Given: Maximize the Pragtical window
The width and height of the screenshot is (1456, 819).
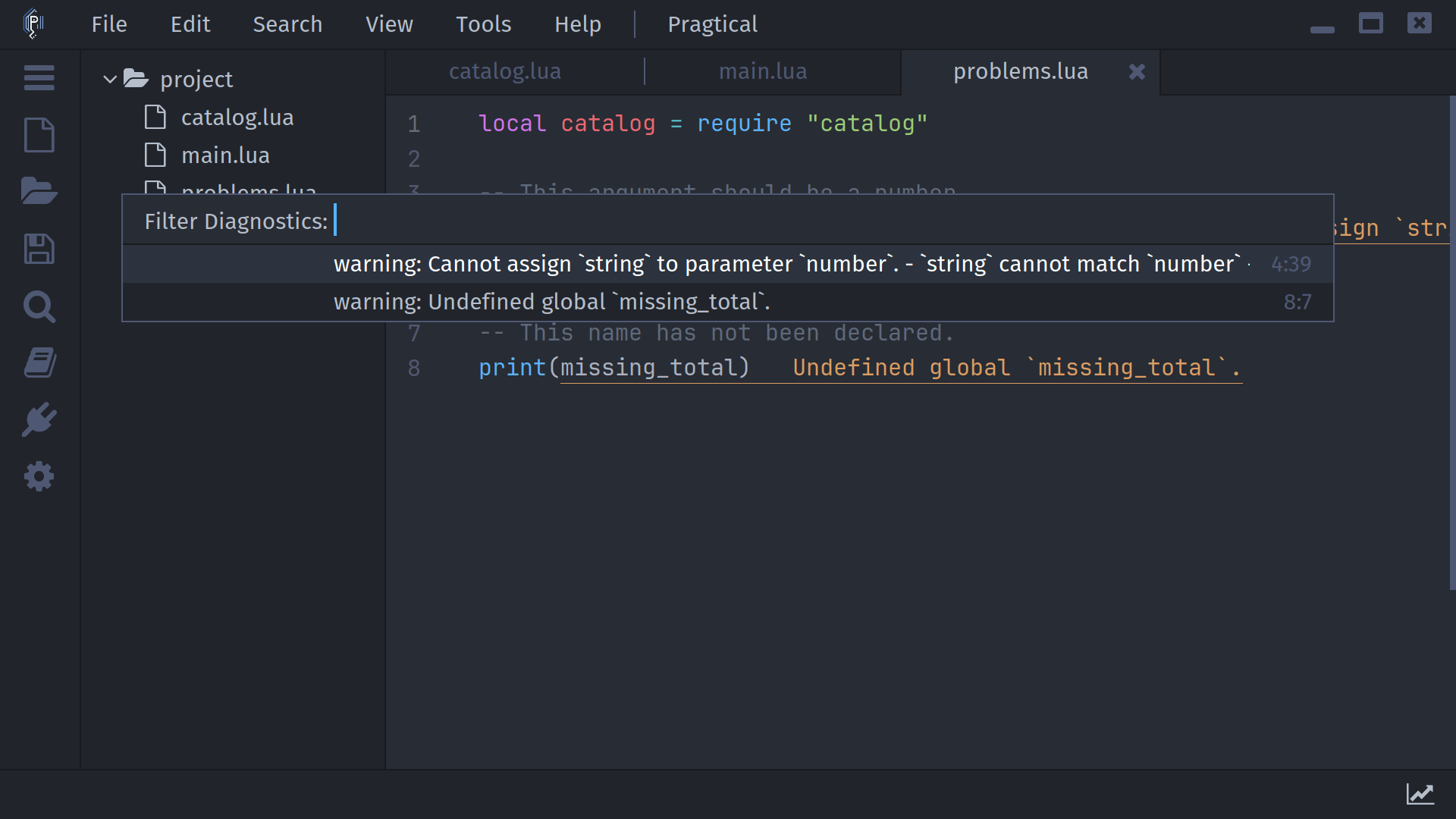Looking at the screenshot, I should point(1370,24).
